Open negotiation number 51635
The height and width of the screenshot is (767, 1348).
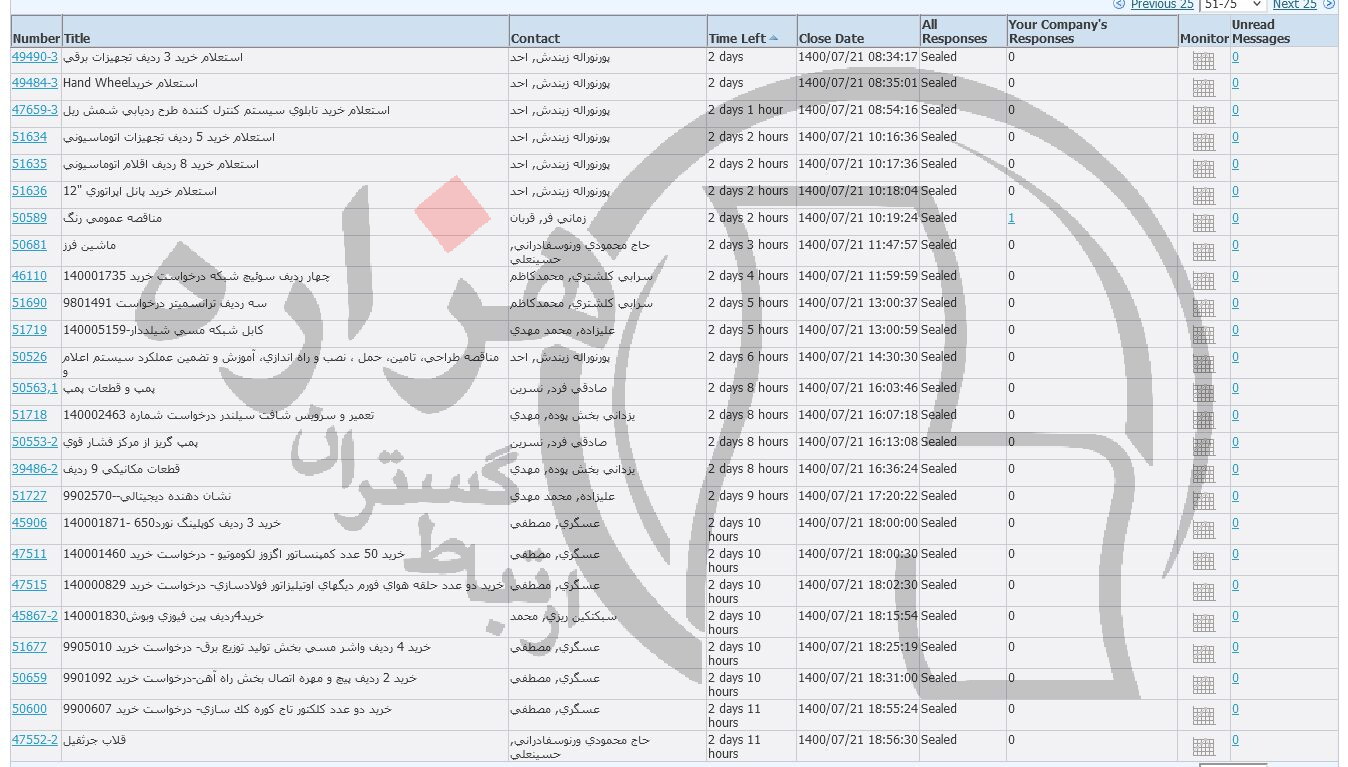(x=29, y=164)
